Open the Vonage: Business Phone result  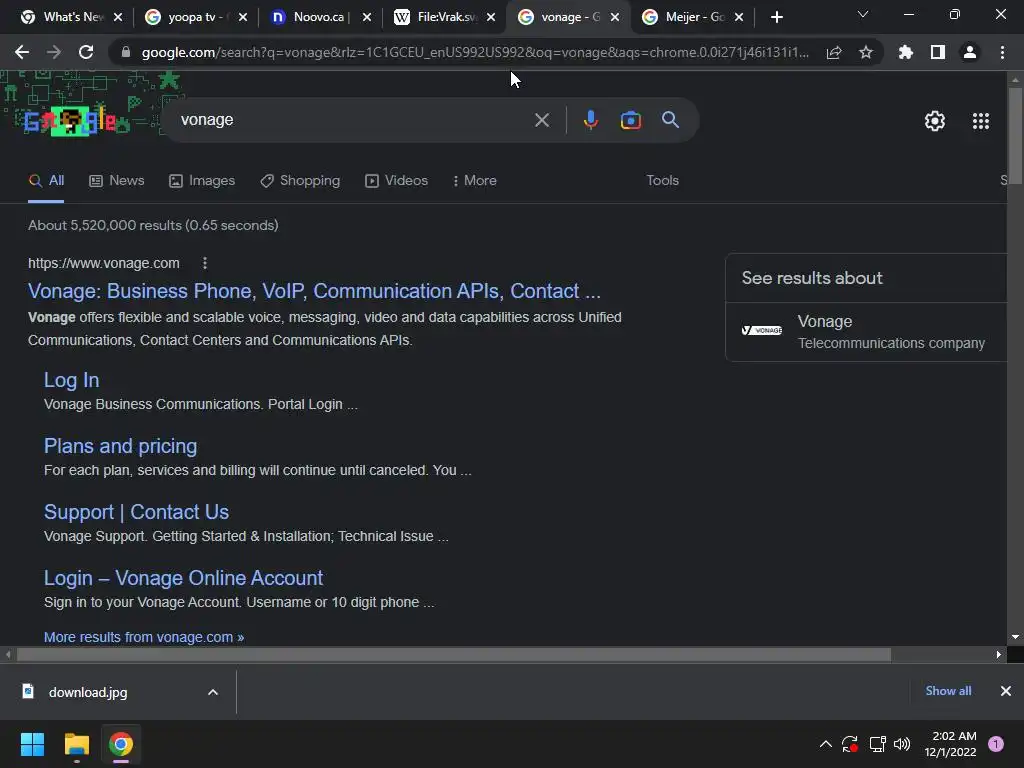[x=314, y=291]
